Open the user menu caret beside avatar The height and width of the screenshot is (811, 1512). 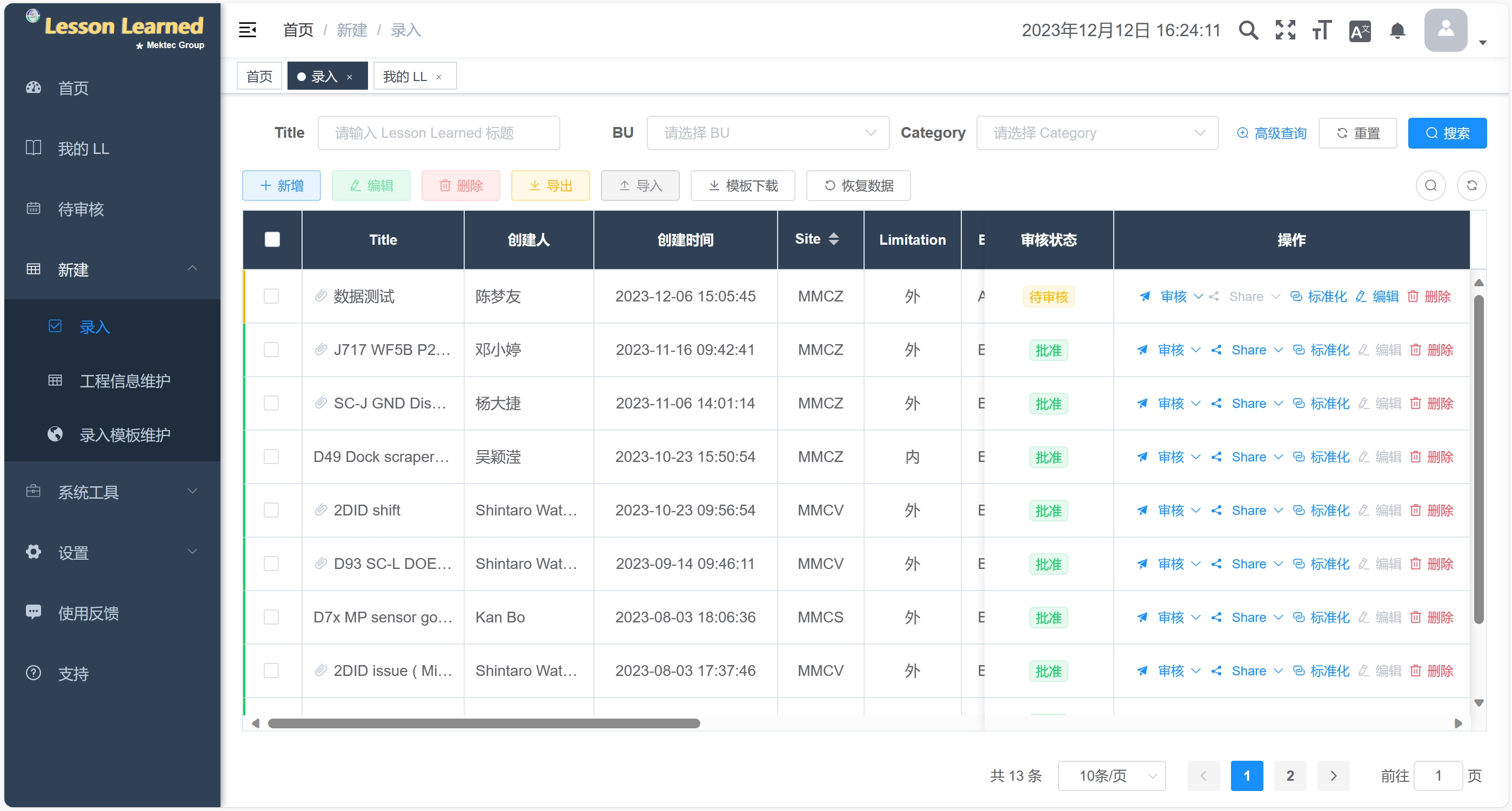pyautogui.click(x=1482, y=42)
